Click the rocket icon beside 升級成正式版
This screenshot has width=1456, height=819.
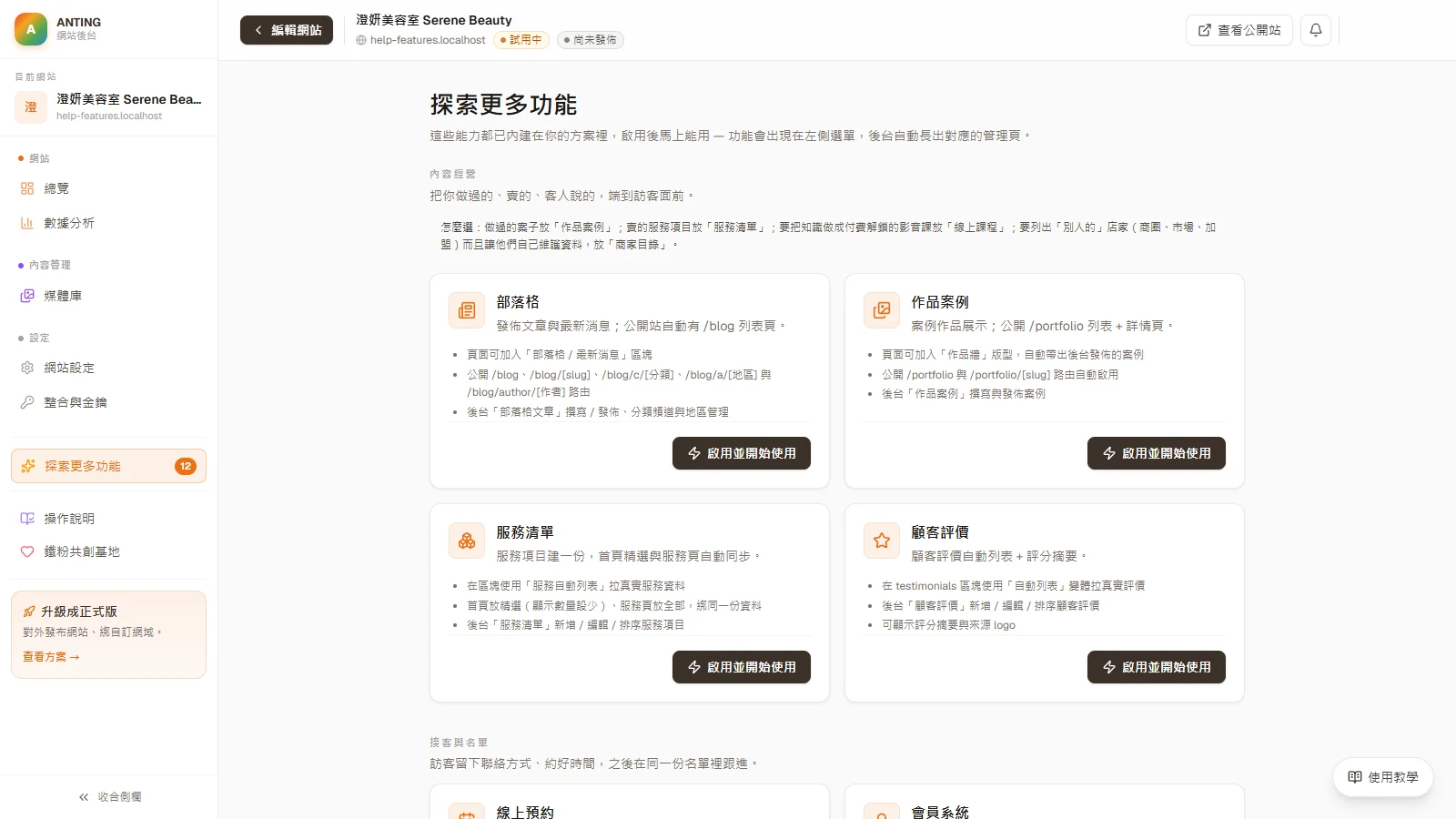29,612
